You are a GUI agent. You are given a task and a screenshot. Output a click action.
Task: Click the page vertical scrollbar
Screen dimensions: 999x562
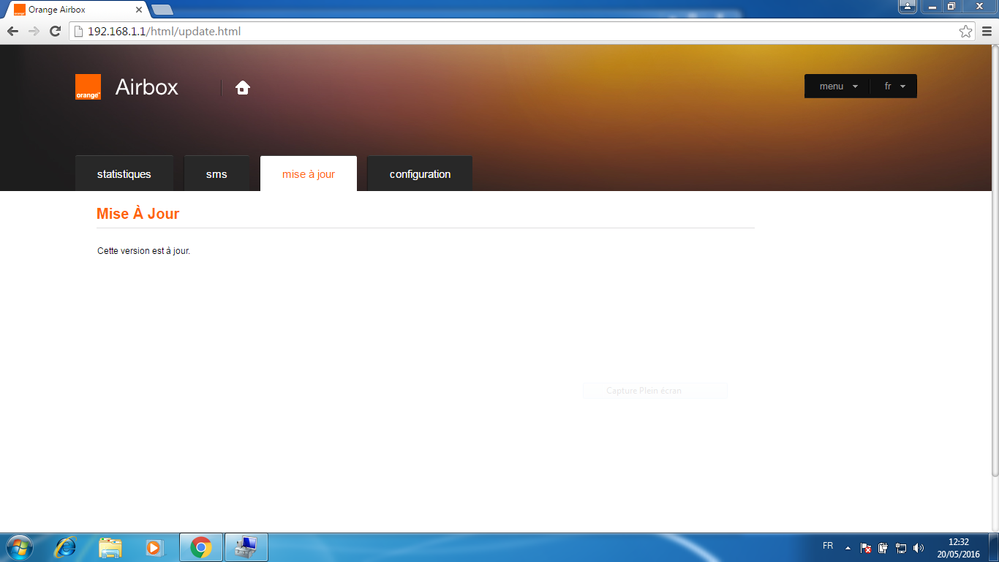click(x=995, y=261)
